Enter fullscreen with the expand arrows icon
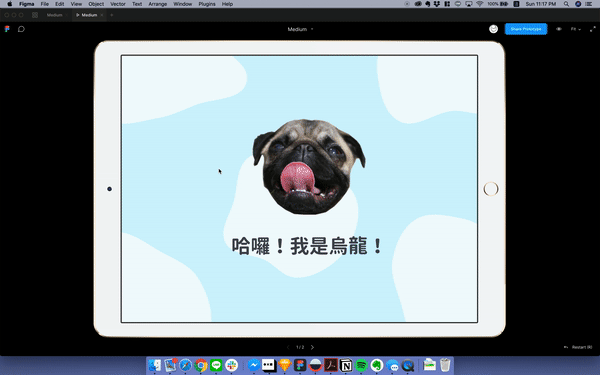This screenshot has height=375, width=600. click(592, 29)
